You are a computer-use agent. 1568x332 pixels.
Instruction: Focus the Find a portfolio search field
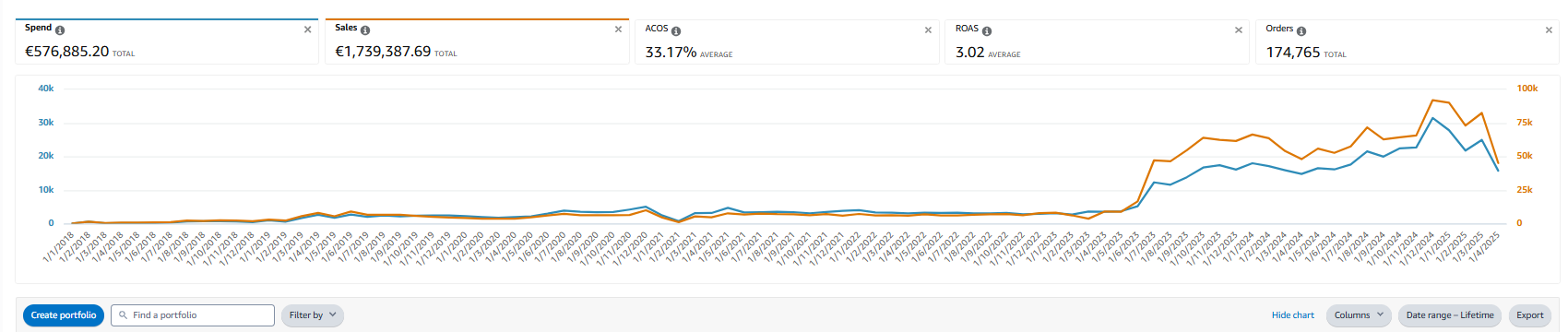coord(193,315)
